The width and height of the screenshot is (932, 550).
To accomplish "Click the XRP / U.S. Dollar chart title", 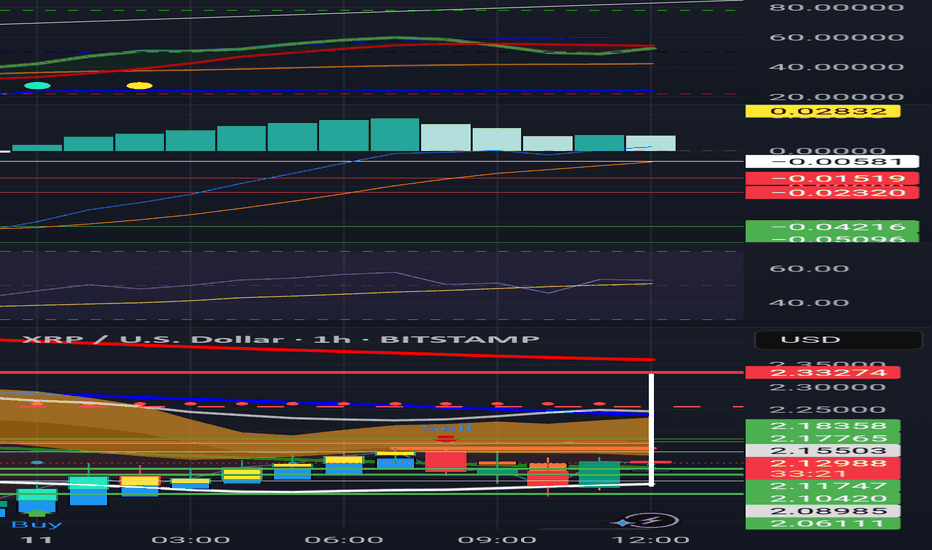I will [x=281, y=339].
